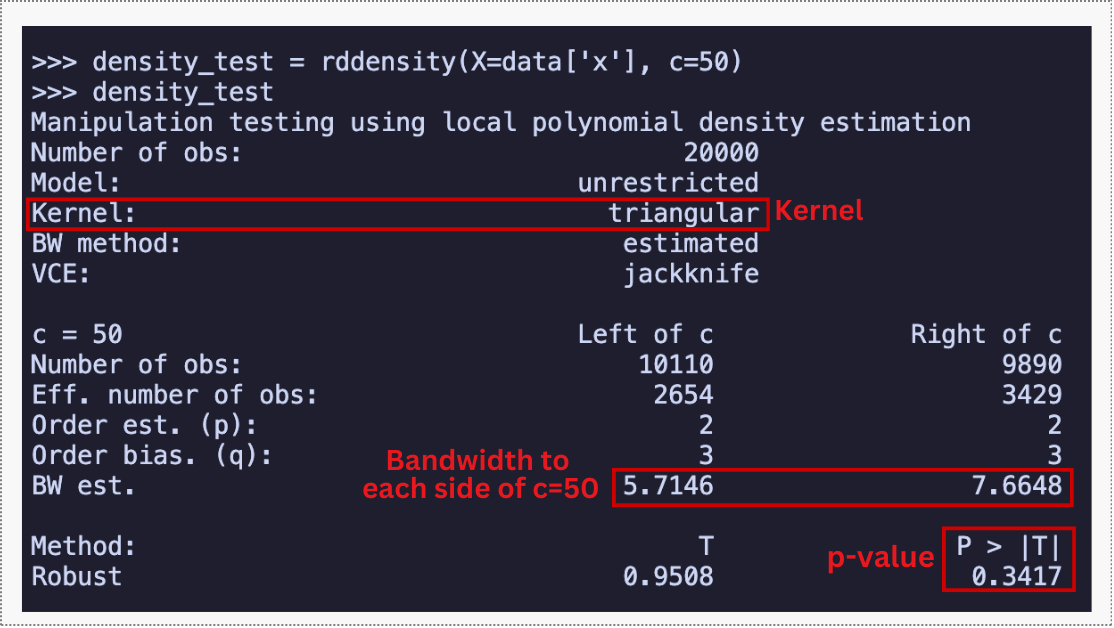
Task: Select the 'estimated' BW method value
Action: click(690, 243)
